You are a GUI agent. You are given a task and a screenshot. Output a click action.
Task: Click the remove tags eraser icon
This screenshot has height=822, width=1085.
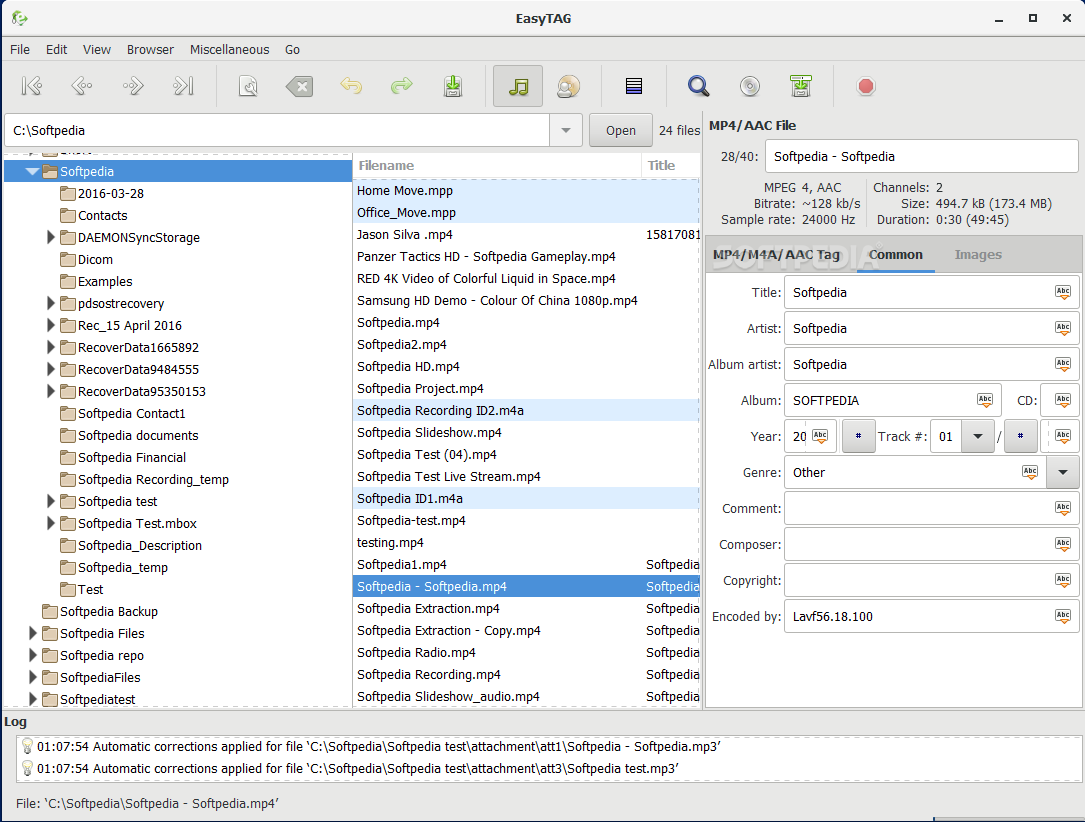click(x=300, y=86)
